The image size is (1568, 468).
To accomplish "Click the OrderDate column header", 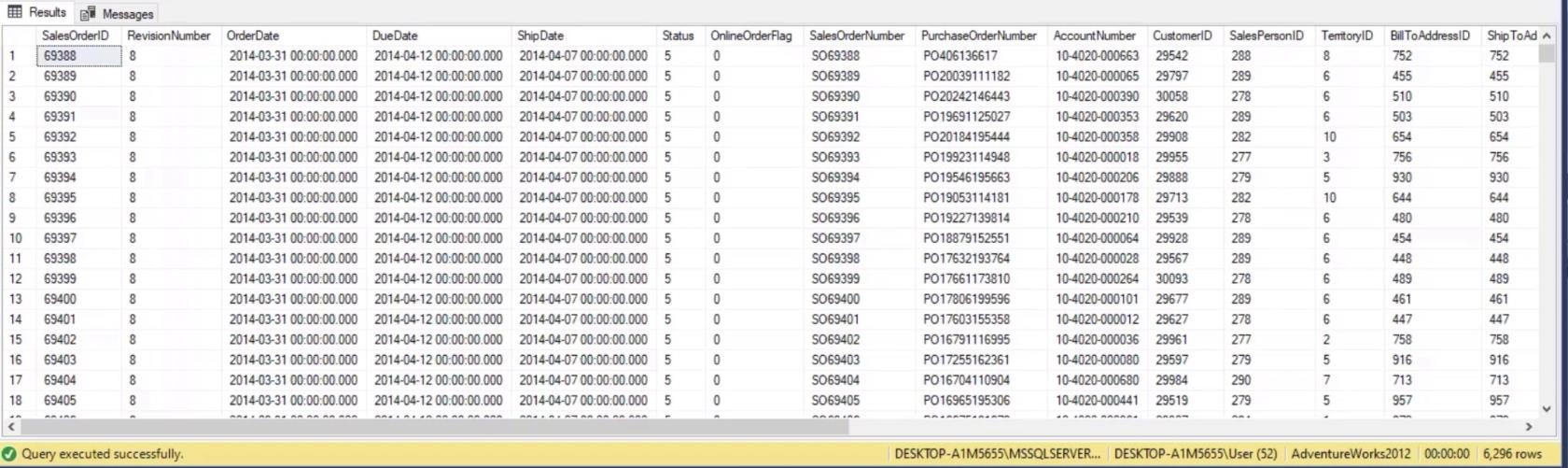I will [252, 35].
